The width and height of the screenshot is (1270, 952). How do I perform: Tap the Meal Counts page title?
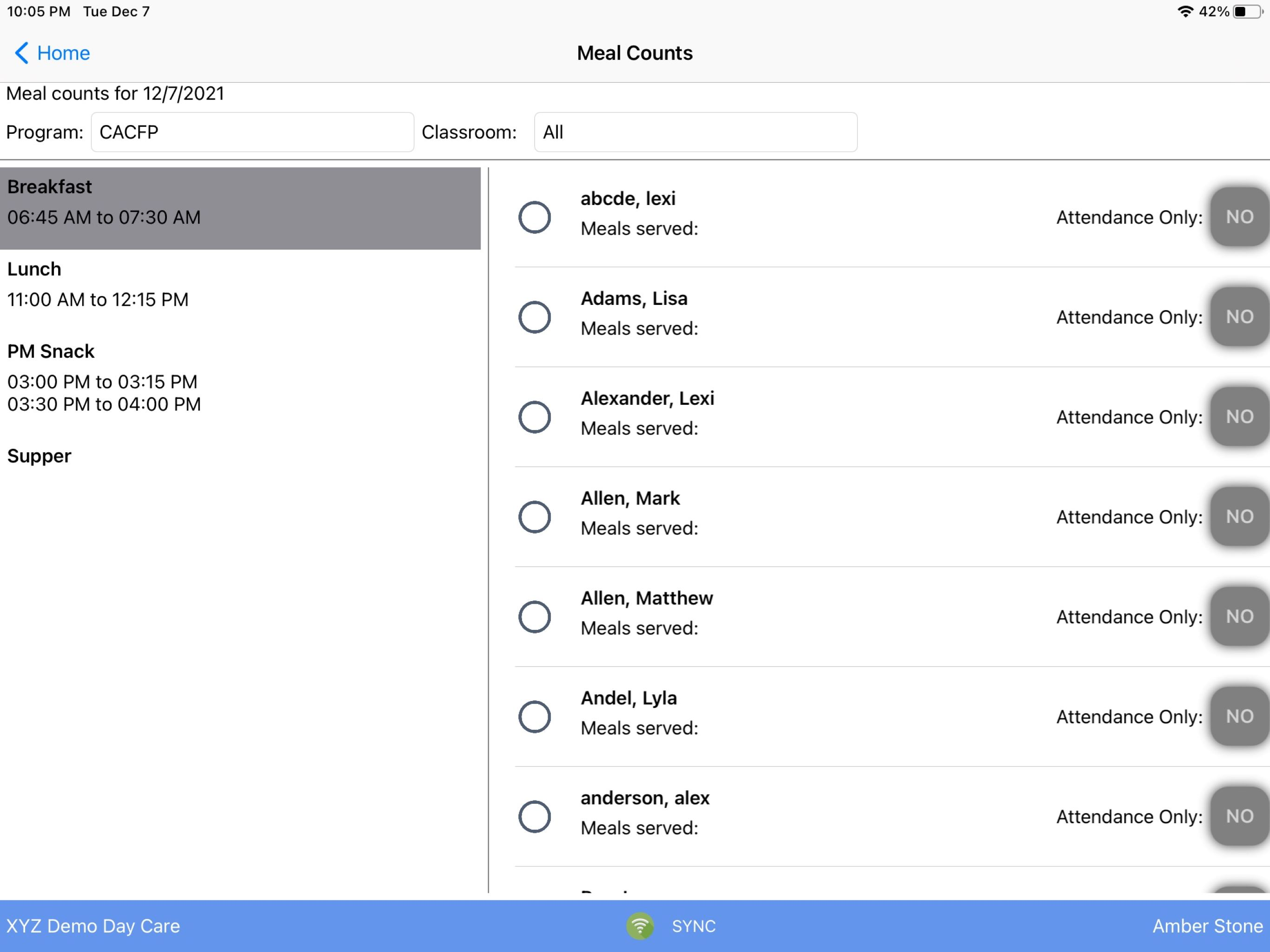[635, 53]
